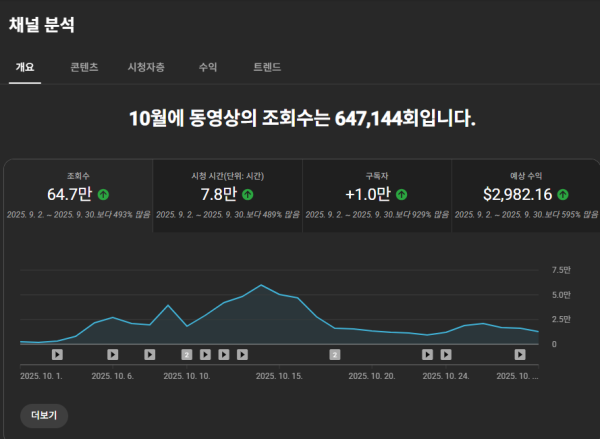Screen dimensions: 600x439
Task: Open the 트렌드 tab
Action: pyautogui.click(x=267, y=67)
